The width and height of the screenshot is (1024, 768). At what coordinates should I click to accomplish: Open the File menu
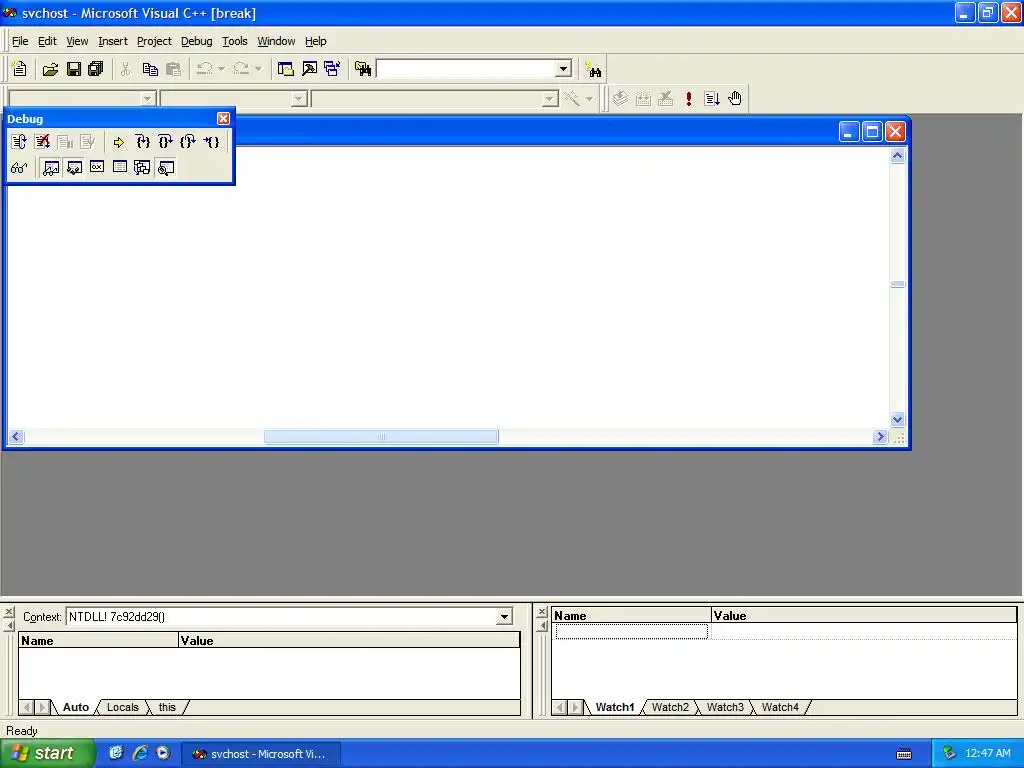coord(20,41)
